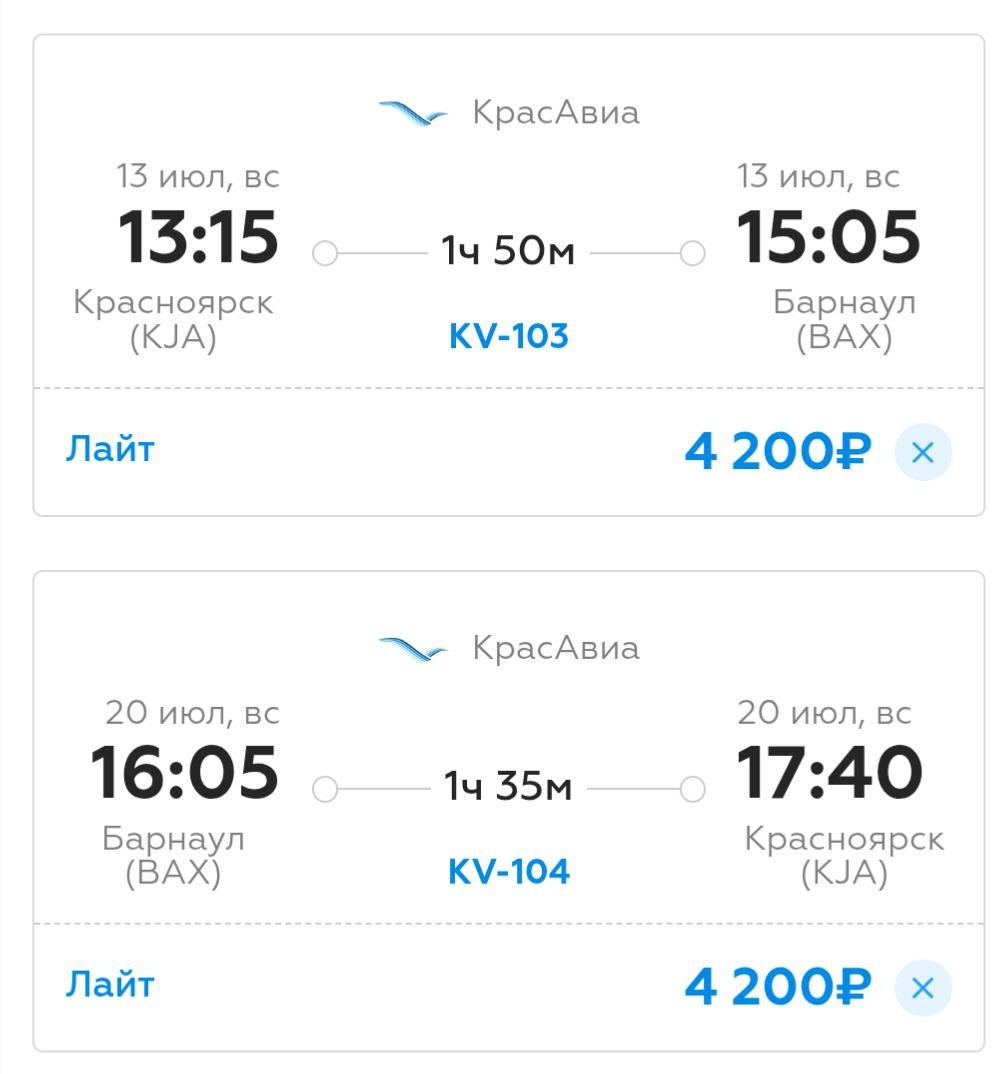Click Барнаул (BAX) under the 15:05 arrival
The image size is (1008, 1074).
pos(844,320)
